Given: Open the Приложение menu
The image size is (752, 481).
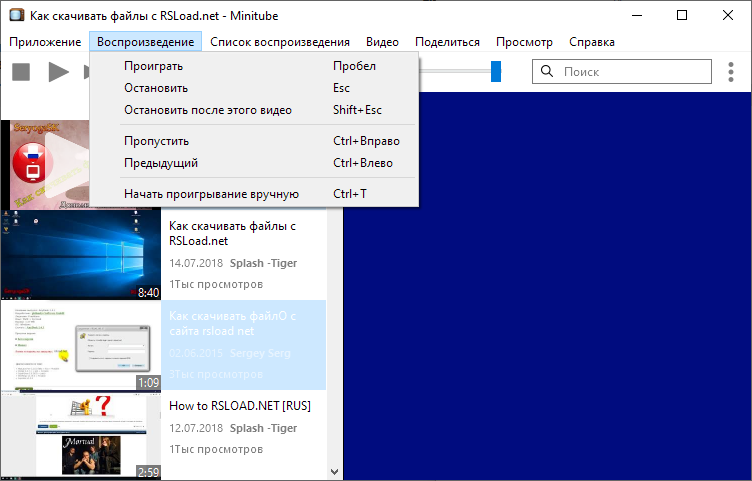Looking at the screenshot, I should point(45,42).
